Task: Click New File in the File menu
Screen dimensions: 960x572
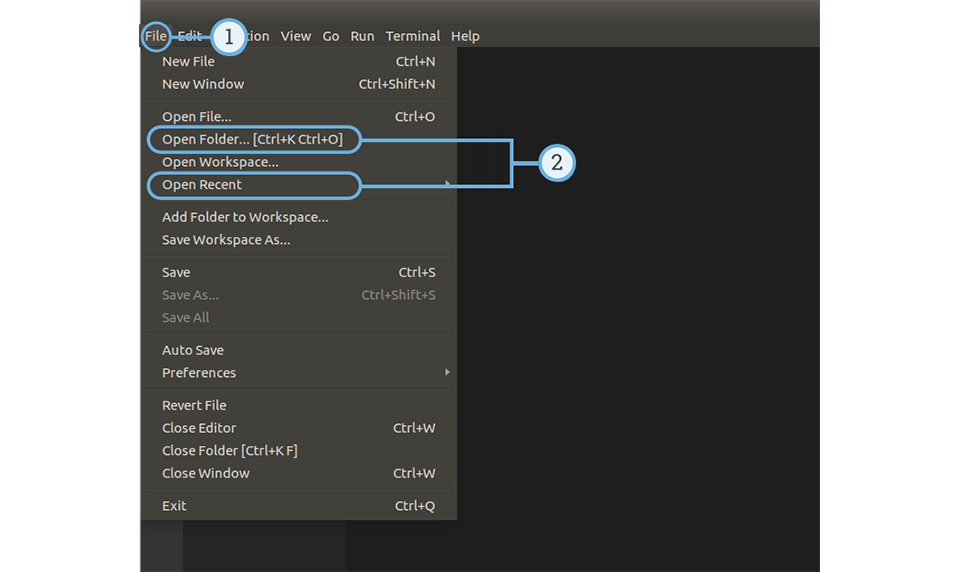Action: pyautogui.click(x=189, y=61)
